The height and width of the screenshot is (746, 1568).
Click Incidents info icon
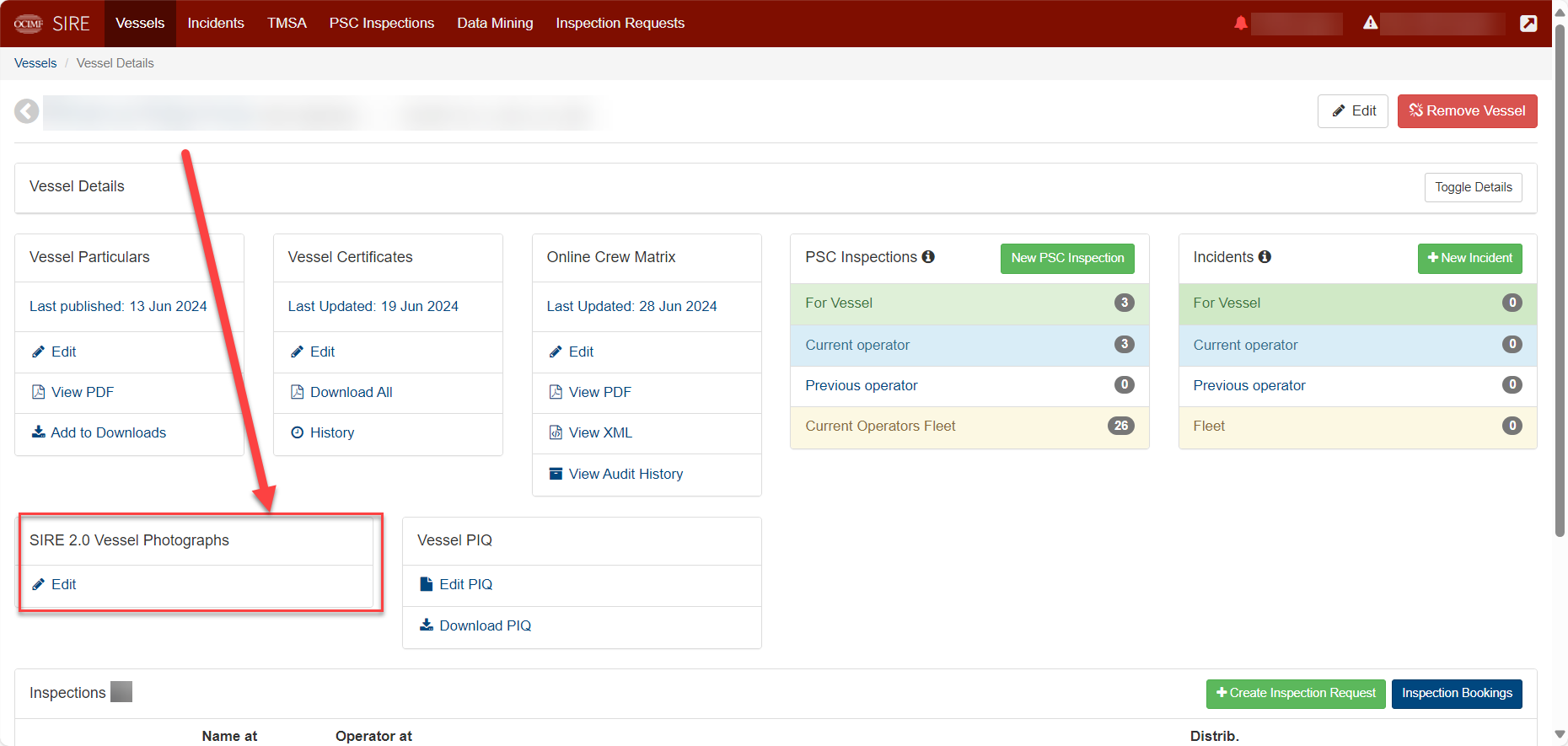[x=1265, y=257]
